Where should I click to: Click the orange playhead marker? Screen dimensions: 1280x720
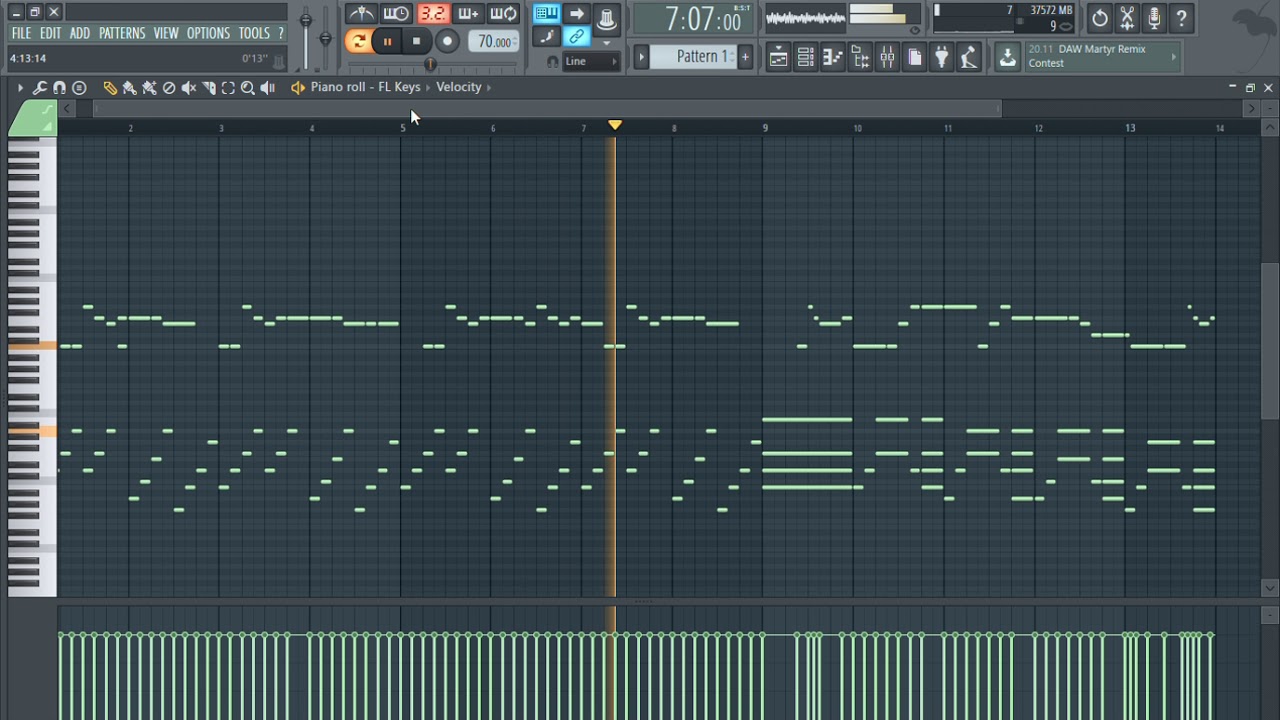point(615,125)
